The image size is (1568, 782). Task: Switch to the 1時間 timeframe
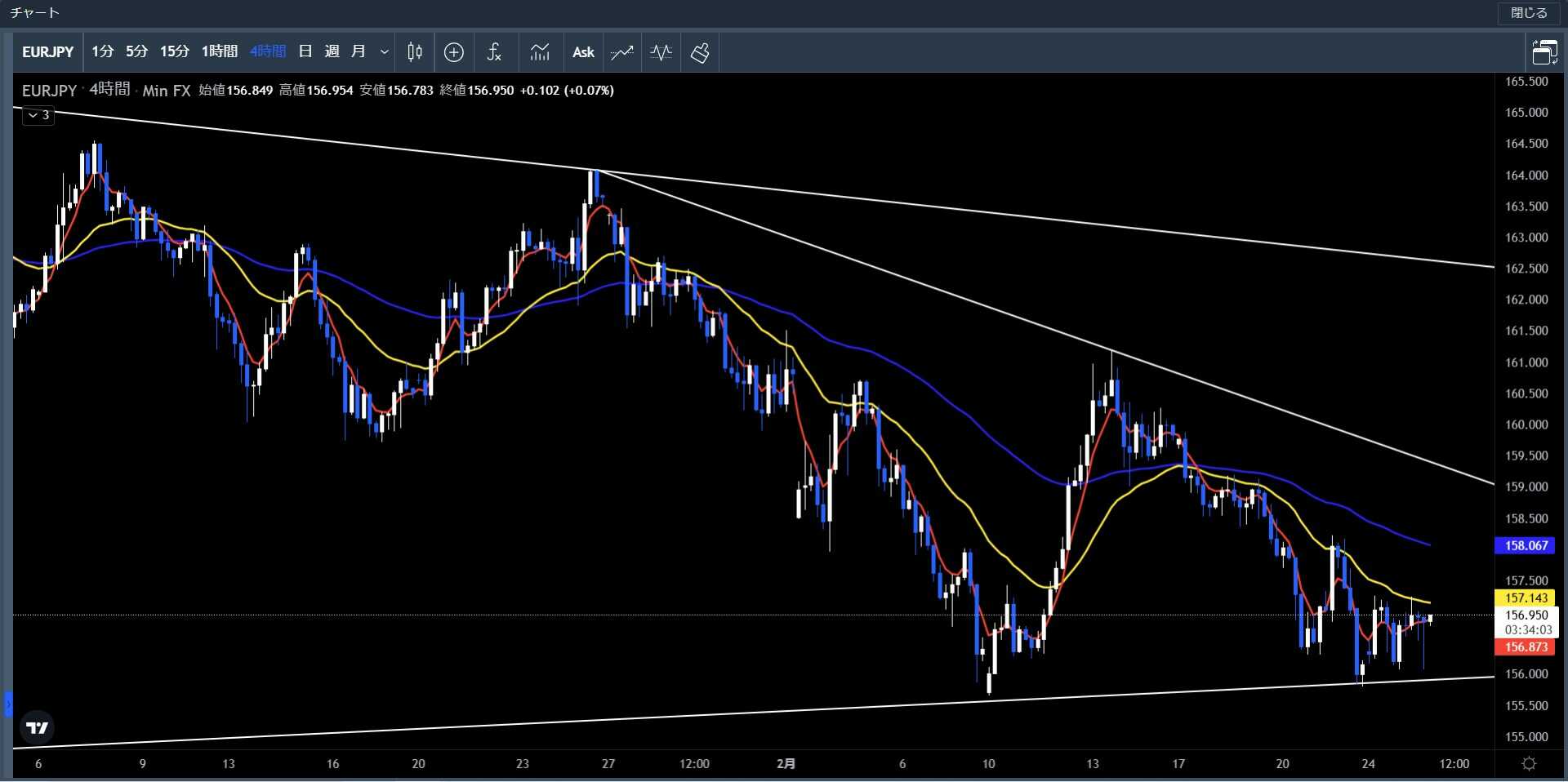click(220, 51)
